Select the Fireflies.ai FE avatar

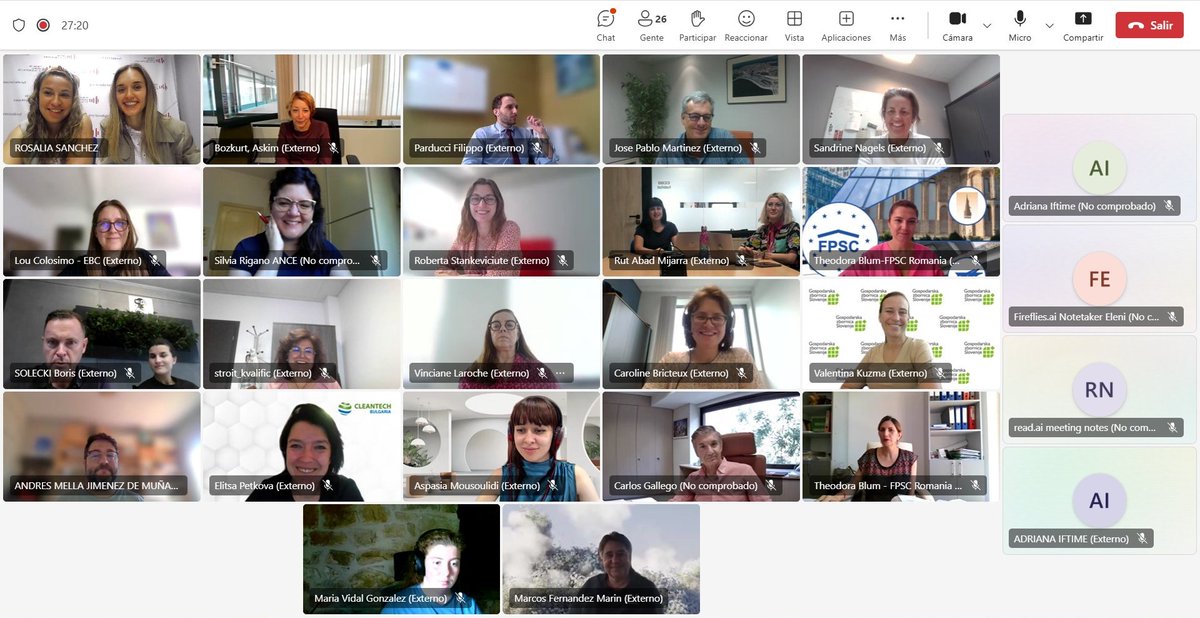tap(1099, 279)
